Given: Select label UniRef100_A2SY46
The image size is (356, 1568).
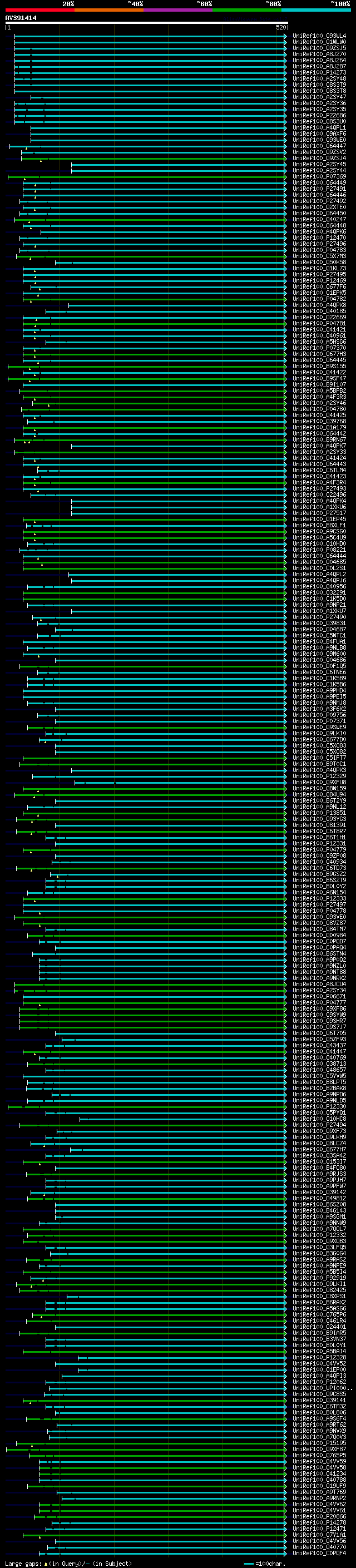Looking at the screenshot, I should (319, 403).
